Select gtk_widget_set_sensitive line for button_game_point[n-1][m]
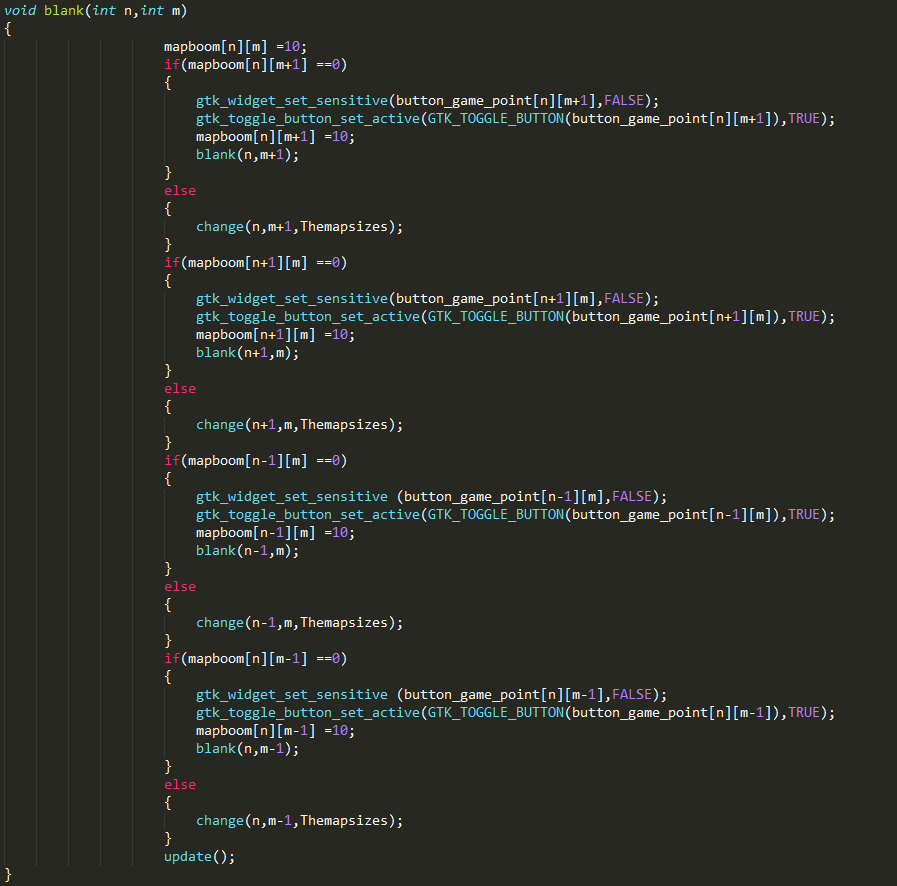This screenshot has height=886, width=897. (x=431, y=496)
